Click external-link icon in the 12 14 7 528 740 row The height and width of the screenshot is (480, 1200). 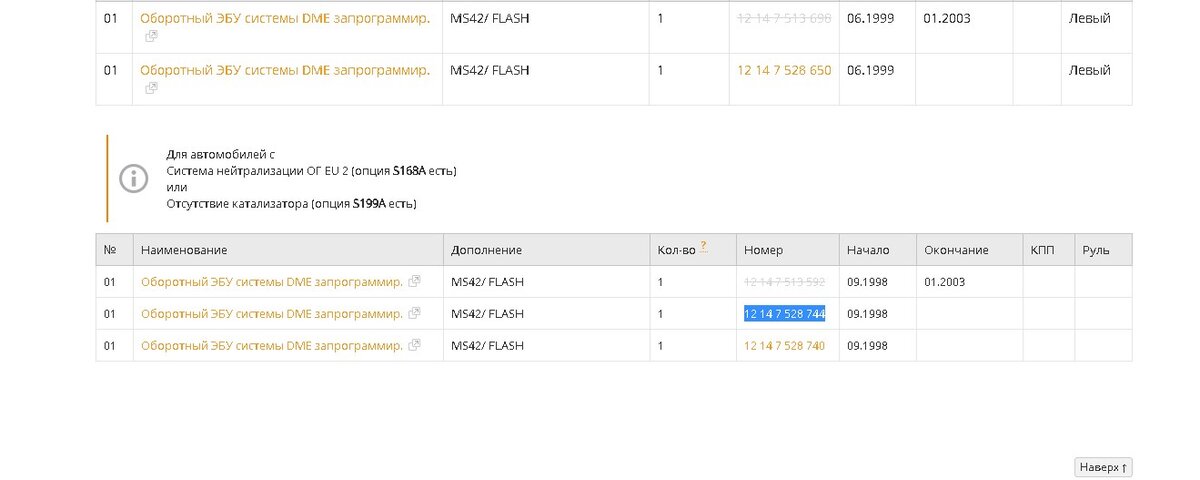pos(415,346)
